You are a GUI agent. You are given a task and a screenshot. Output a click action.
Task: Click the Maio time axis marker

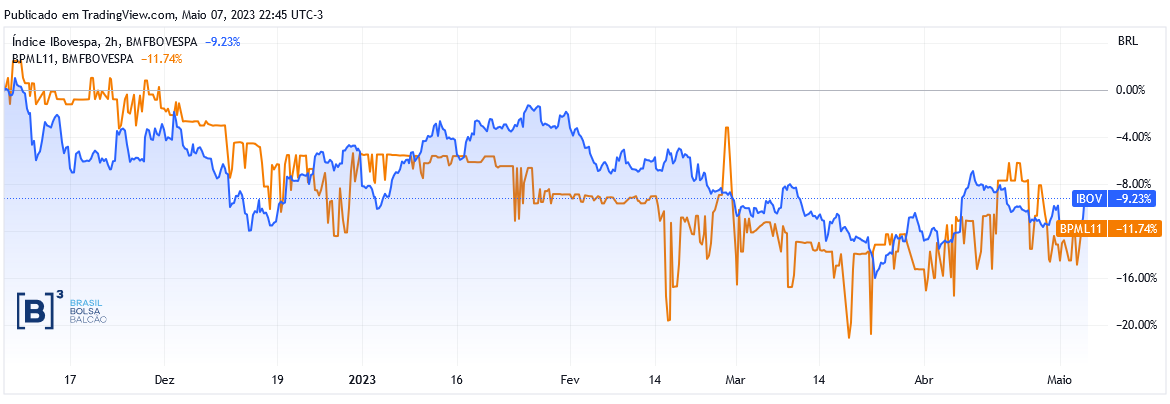coord(1060,379)
